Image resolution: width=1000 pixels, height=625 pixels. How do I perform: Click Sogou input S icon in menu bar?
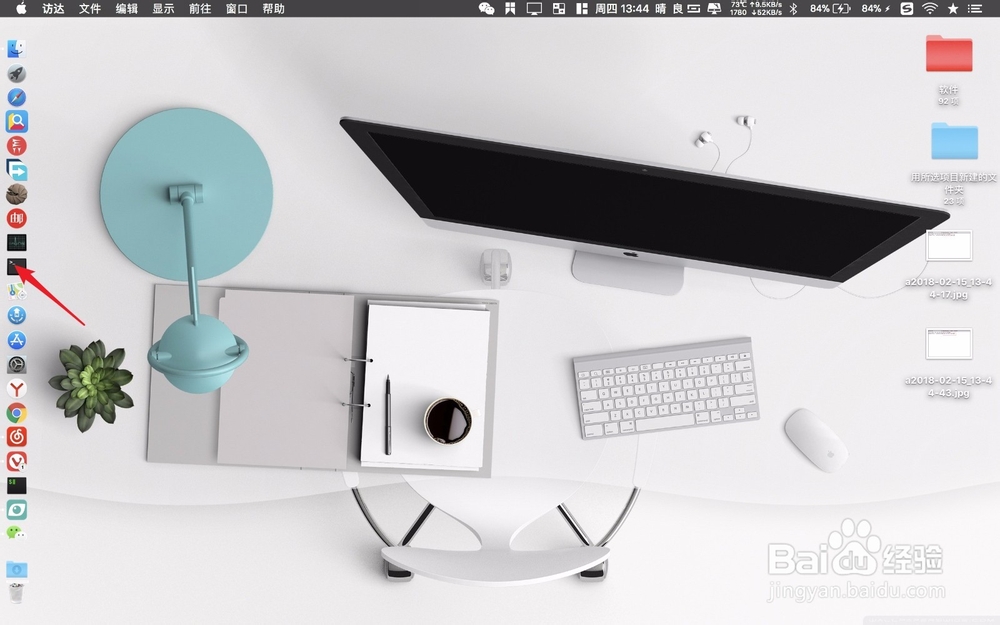[x=906, y=8]
